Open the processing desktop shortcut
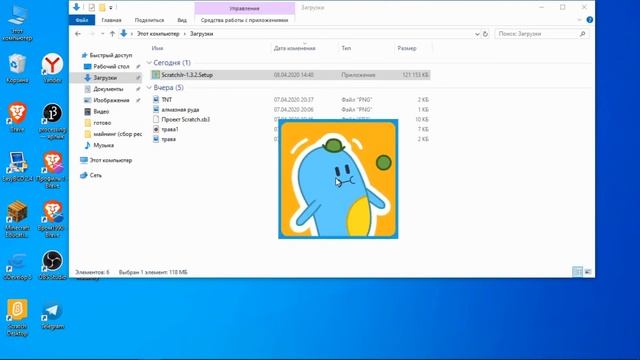Screen dimensions: 640x360 pyautogui.click(x=52, y=120)
